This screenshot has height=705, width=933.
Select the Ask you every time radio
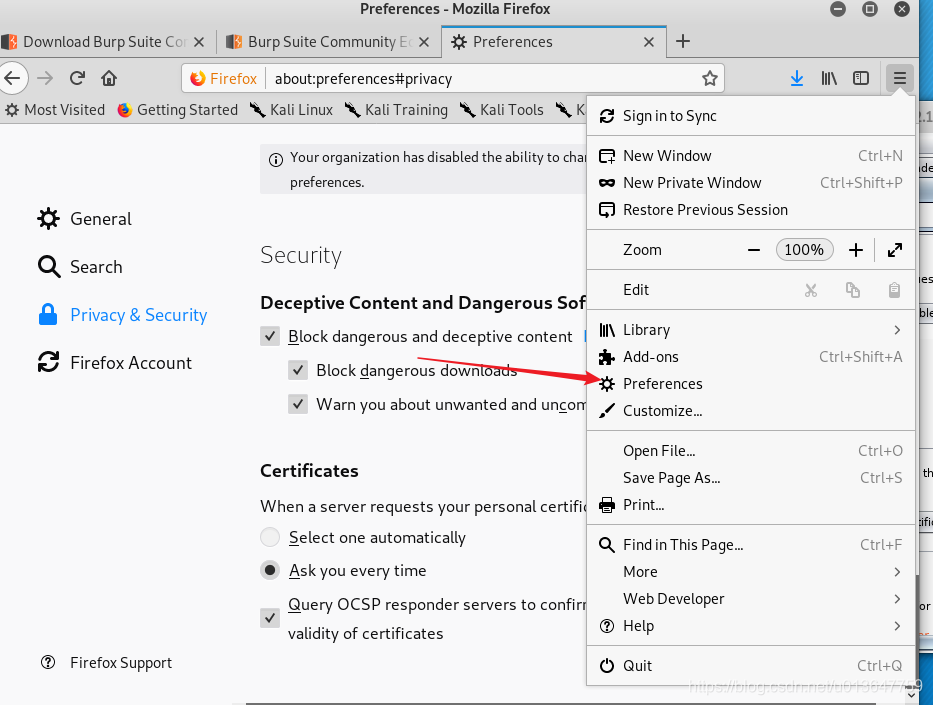(x=270, y=571)
